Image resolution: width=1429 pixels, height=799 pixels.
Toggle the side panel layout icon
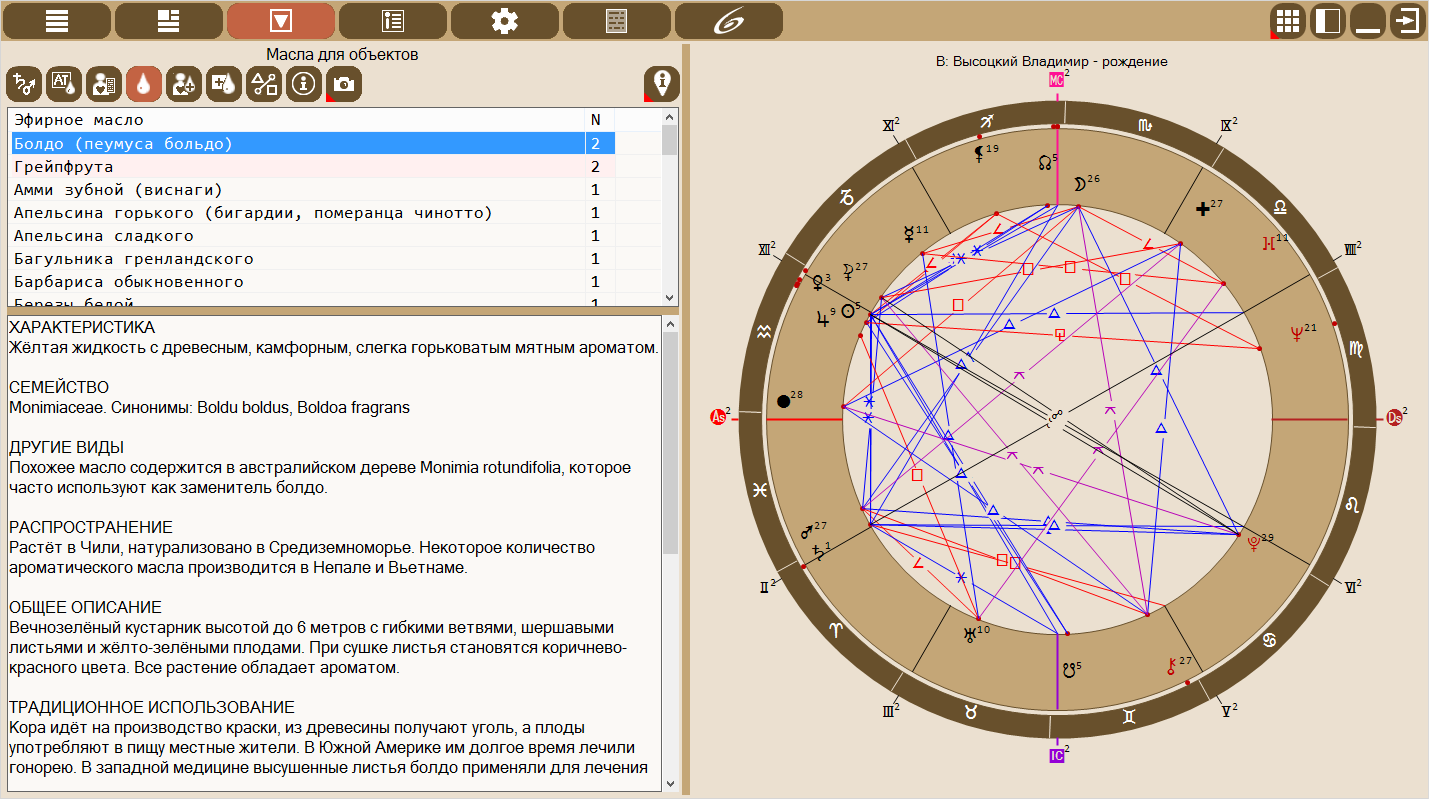(x=1328, y=21)
